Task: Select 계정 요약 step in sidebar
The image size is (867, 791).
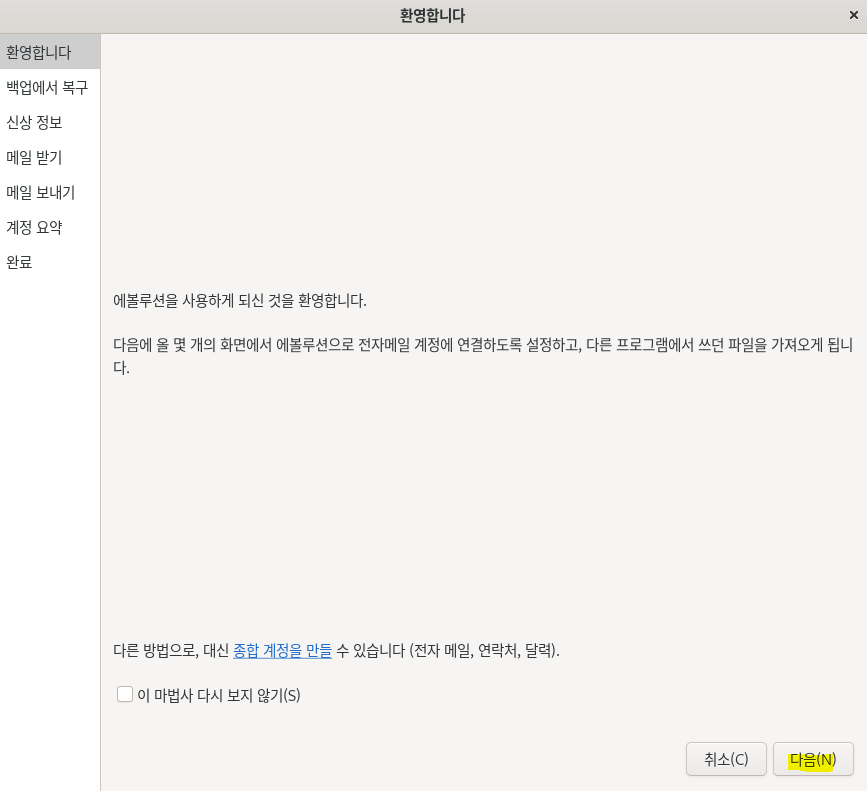Action: 50,227
